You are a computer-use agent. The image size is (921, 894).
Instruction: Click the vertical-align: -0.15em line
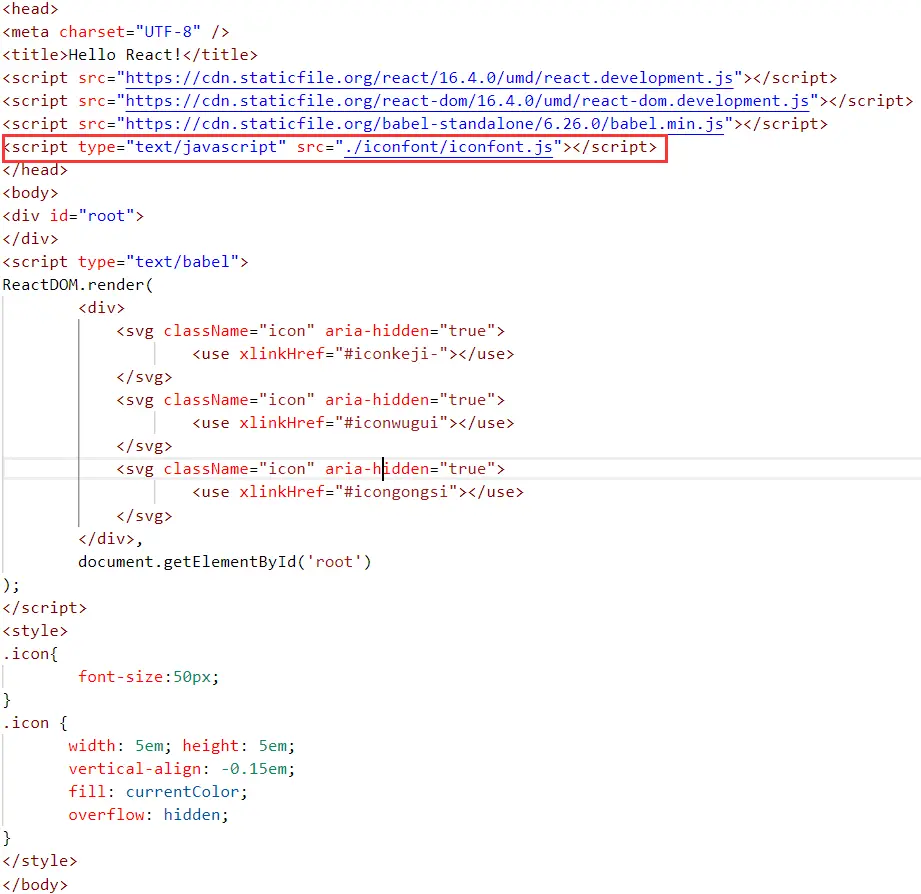point(181,769)
